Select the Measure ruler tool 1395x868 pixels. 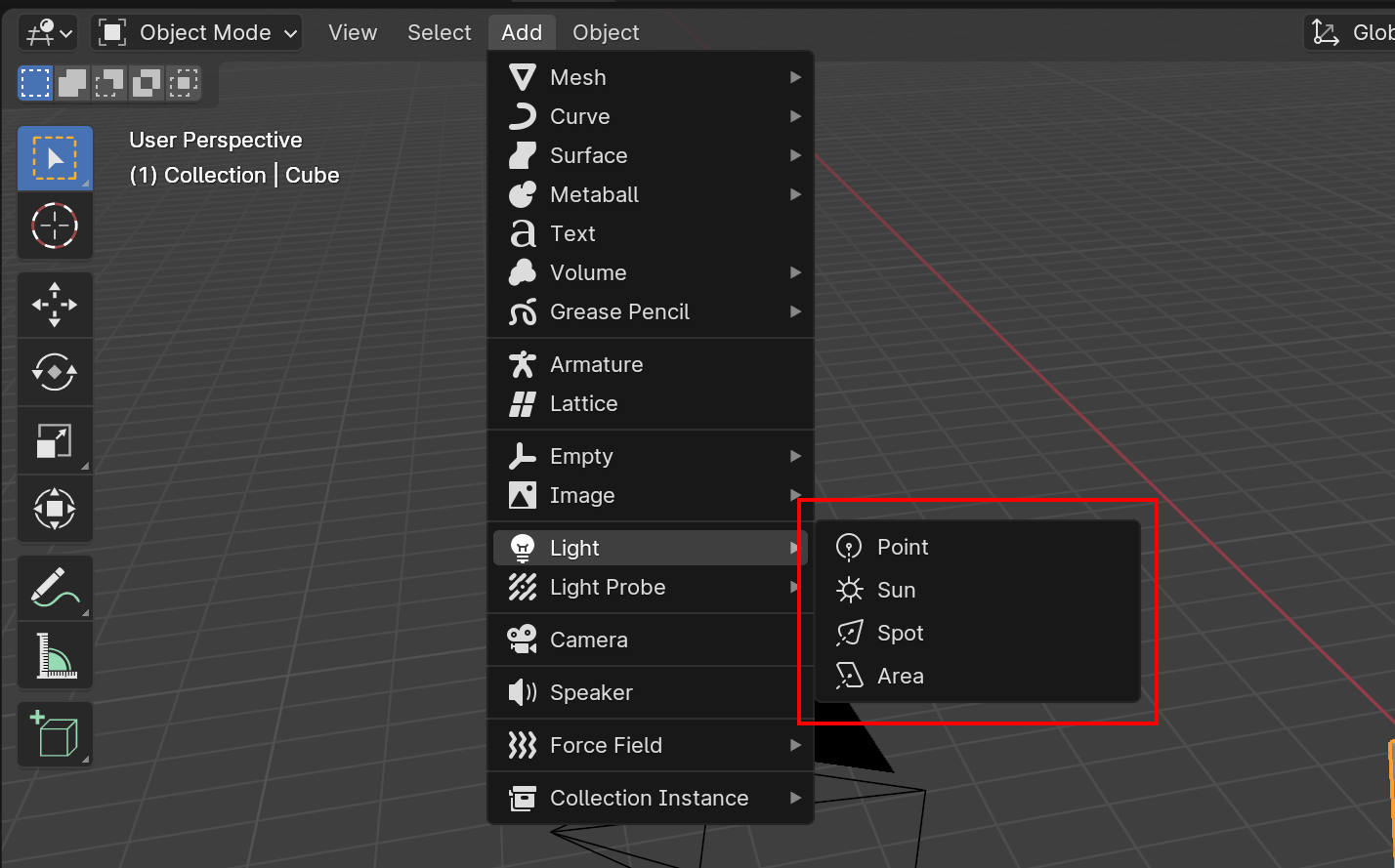point(55,655)
